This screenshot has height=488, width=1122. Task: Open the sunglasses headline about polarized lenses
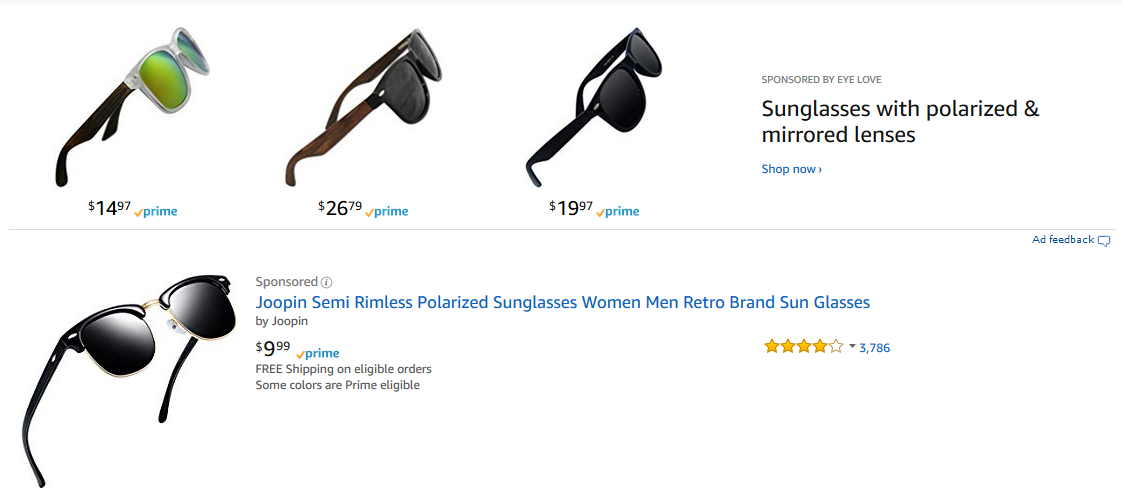(900, 121)
